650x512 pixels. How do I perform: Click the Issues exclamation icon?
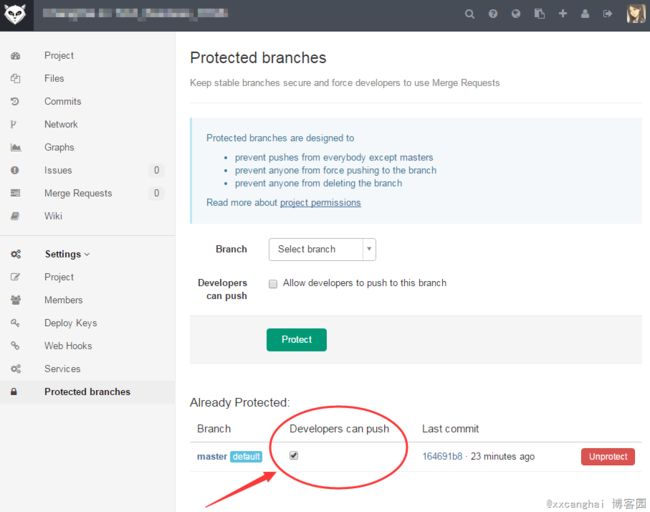click(15, 170)
